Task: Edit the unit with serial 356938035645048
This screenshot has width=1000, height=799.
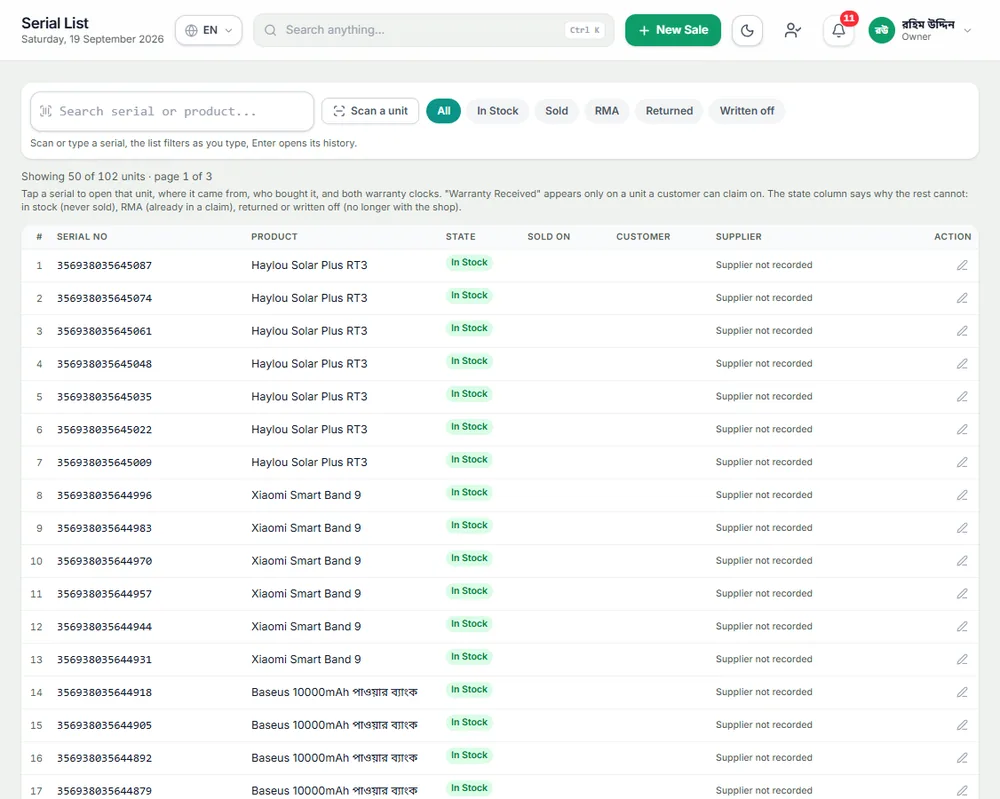Action: [x=962, y=363]
